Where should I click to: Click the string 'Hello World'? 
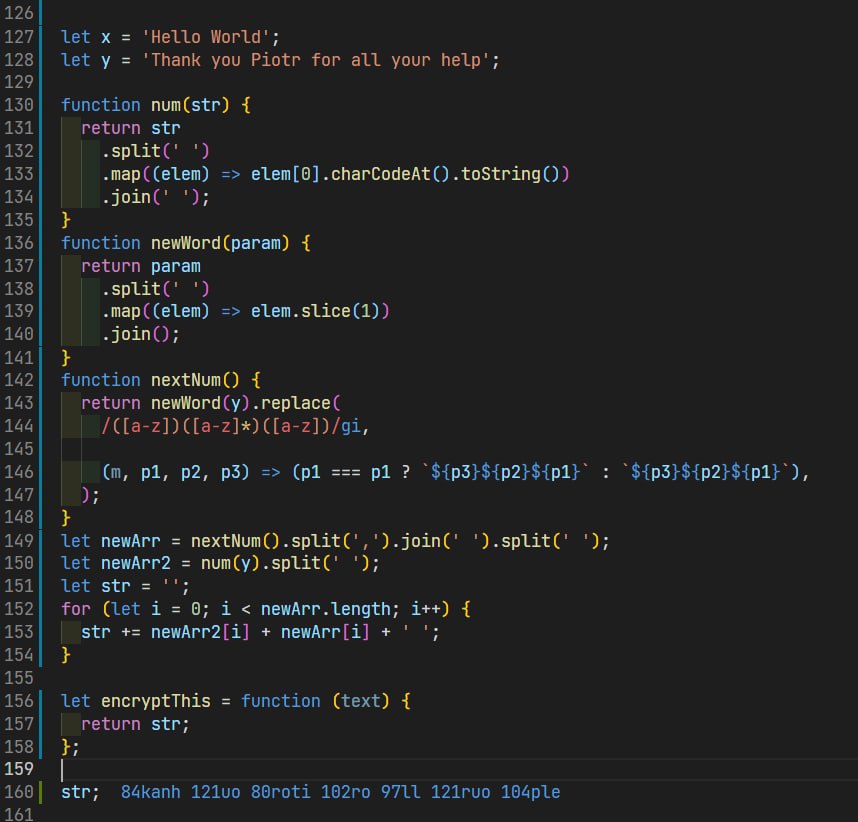[206, 37]
